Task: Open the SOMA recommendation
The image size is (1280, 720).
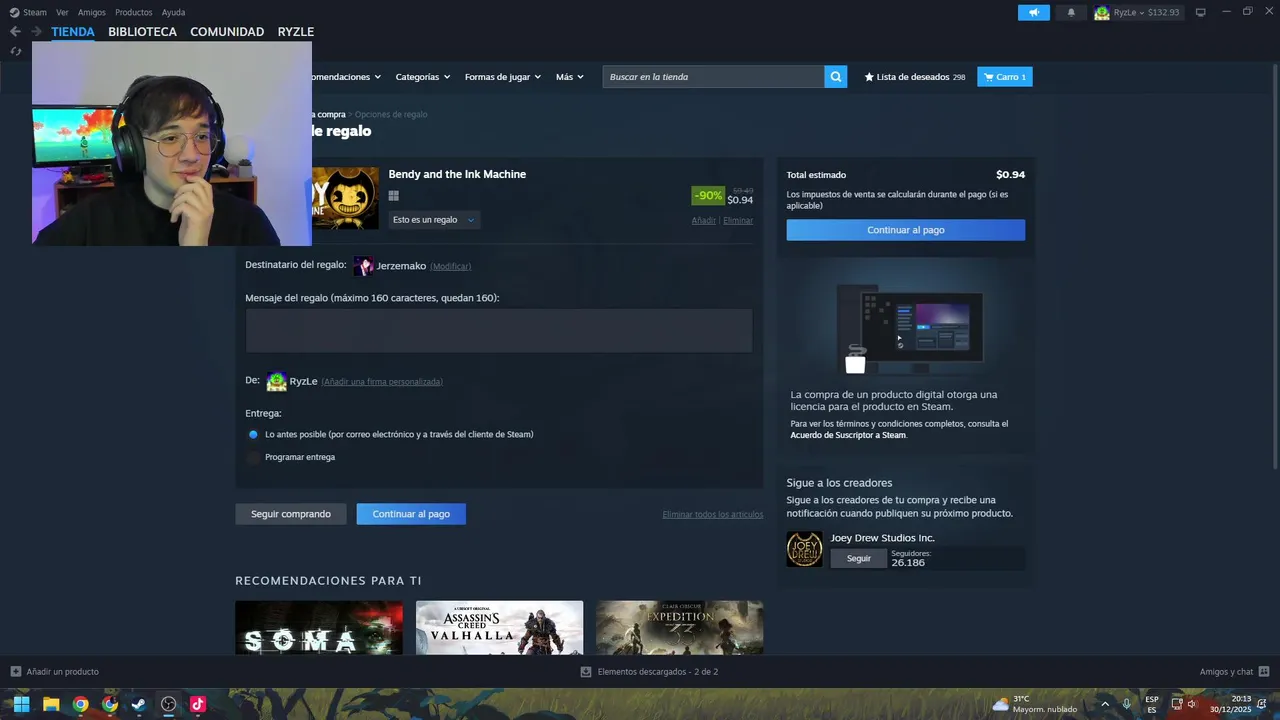Action: tap(319, 628)
